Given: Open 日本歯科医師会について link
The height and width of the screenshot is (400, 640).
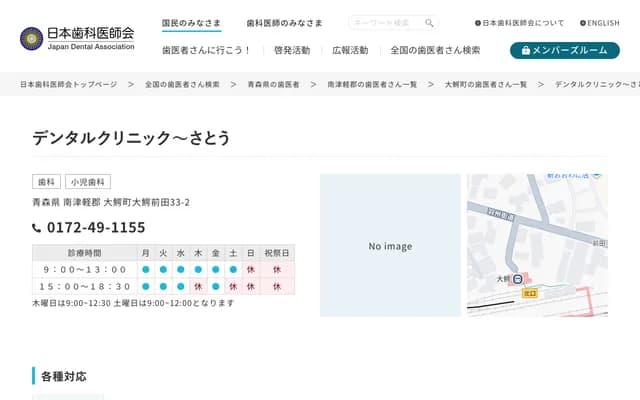Looking at the screenshot, I should point(520,22).
